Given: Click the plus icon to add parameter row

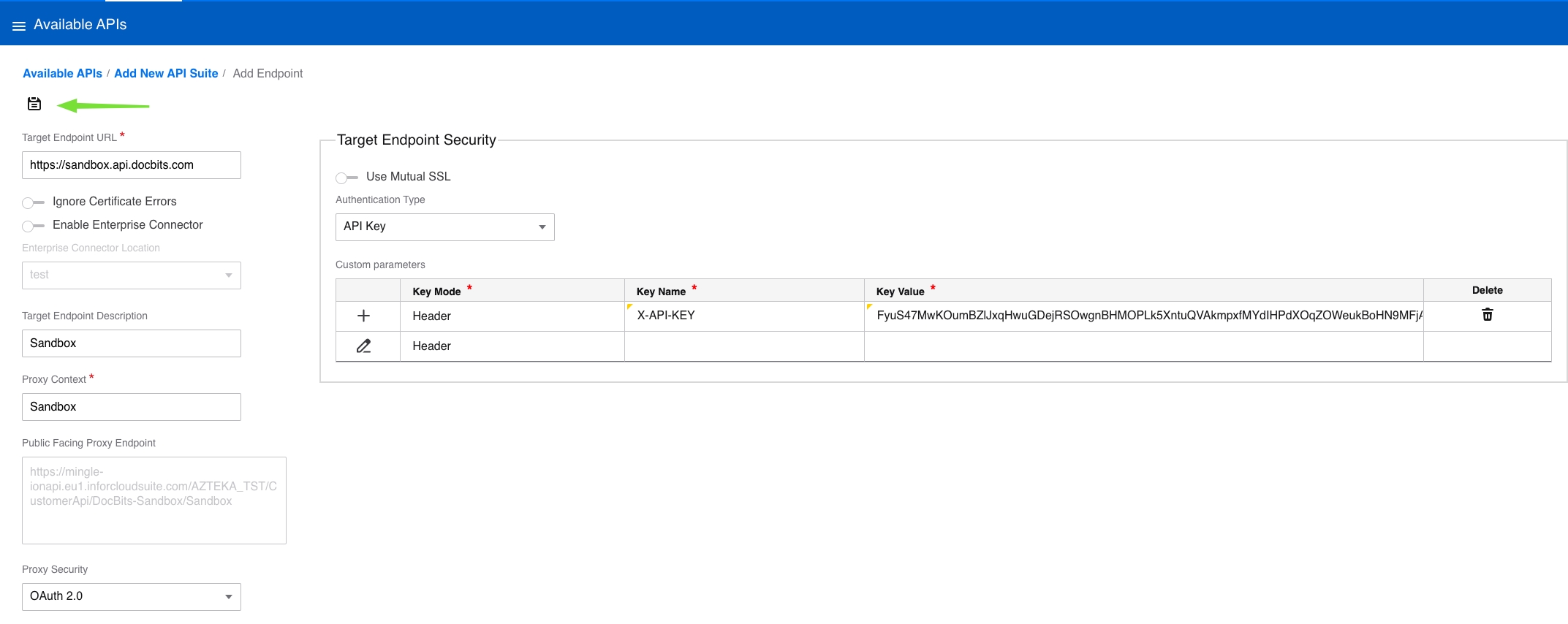Looking at the screenshot, I should [363, 316].
